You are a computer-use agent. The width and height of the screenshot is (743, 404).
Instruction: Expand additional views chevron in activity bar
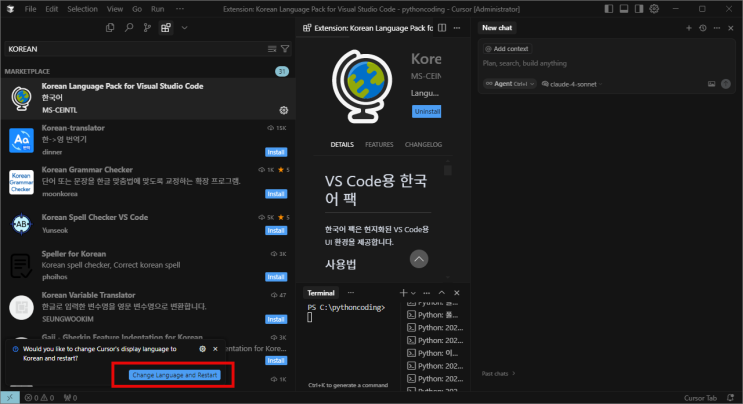pyautogui.click(x=184, y=28)
